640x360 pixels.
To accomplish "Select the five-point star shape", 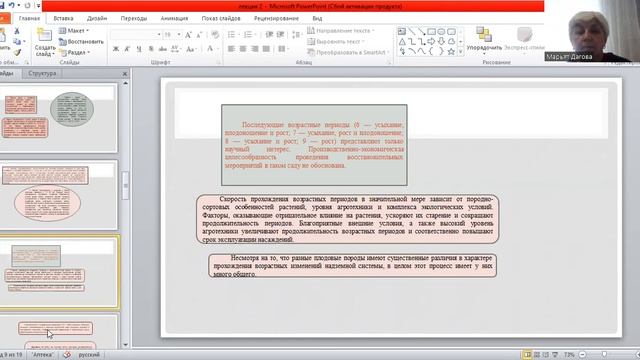I will (x=451, y=51).
